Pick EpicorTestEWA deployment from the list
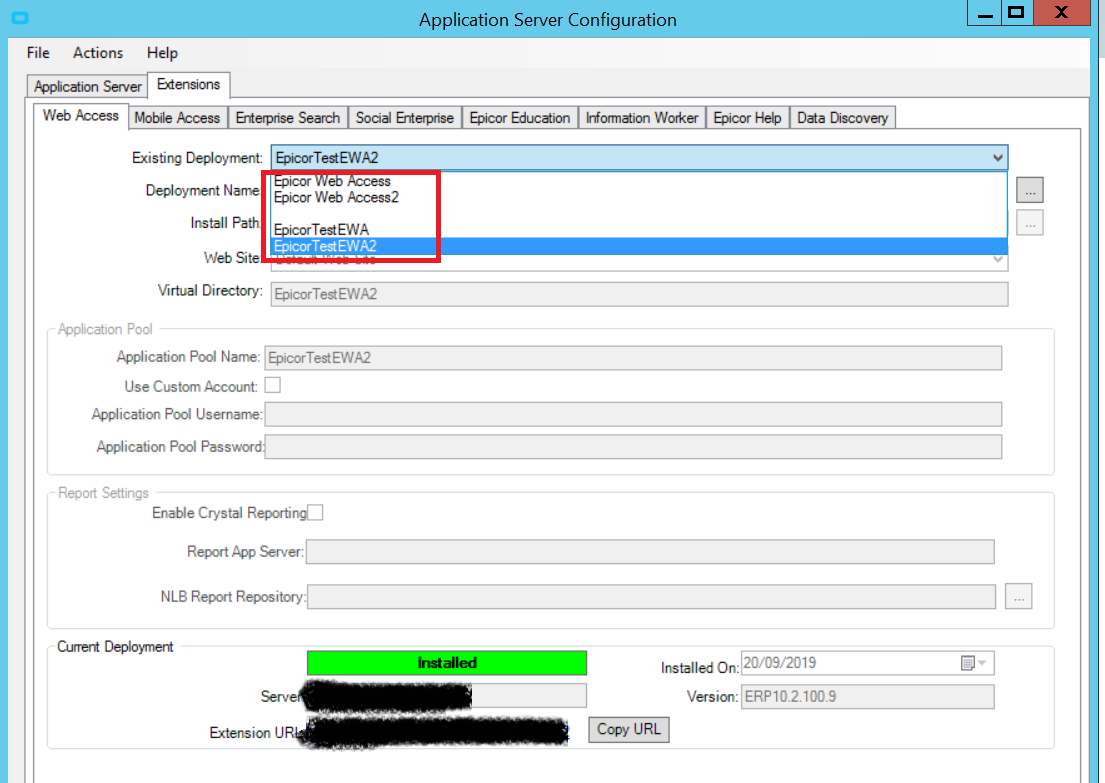 tap(639, 230)
